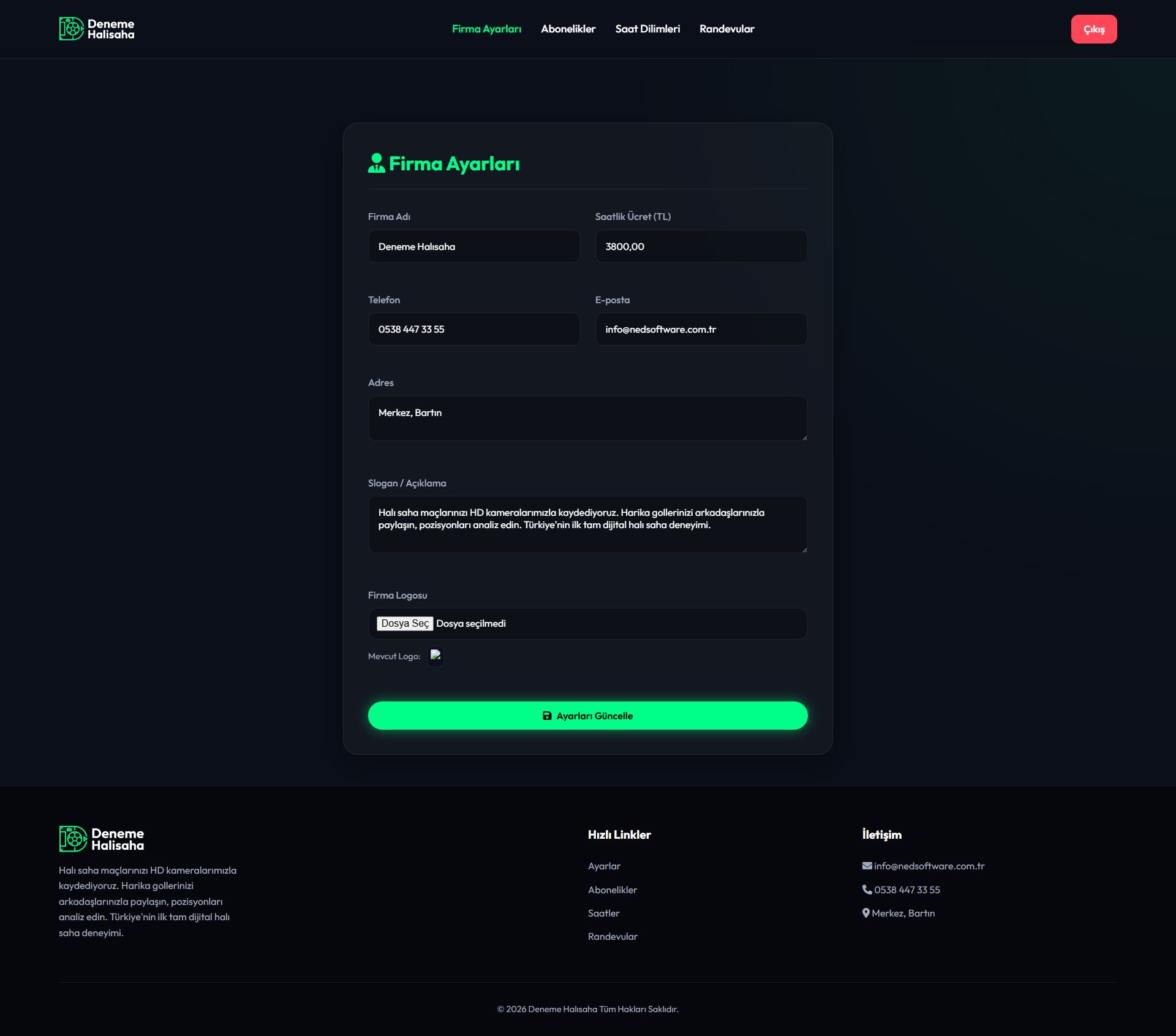
Task: Click the İletişim footer heading
Action: pyautogui.click(x=881, y=834)
